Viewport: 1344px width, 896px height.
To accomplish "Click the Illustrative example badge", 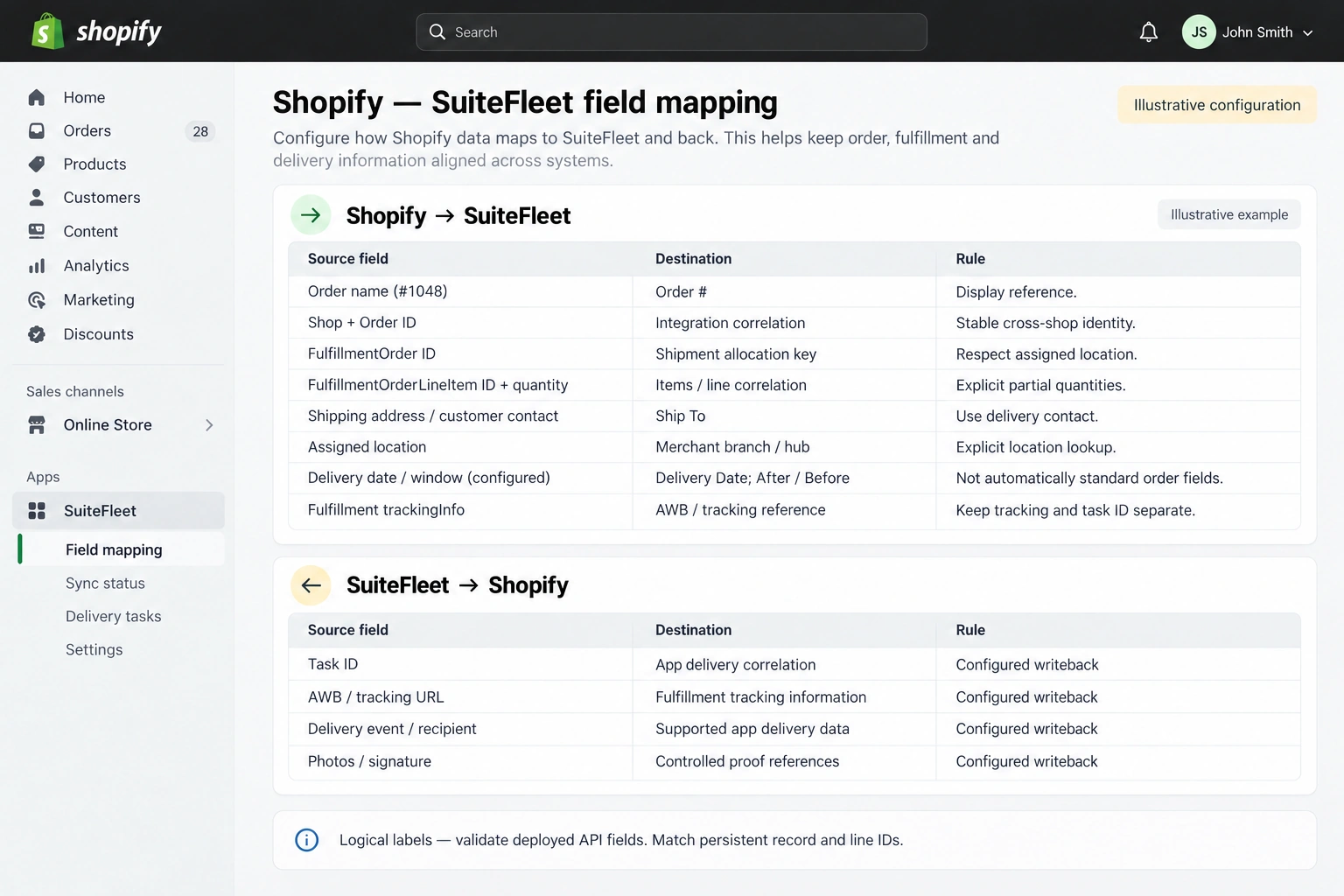I will [x=1229, y=214].
